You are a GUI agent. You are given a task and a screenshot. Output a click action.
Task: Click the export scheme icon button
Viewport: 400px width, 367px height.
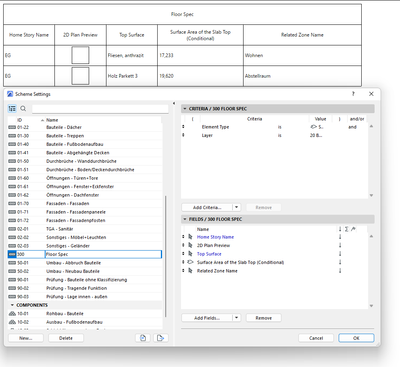(x=161, y=338)
